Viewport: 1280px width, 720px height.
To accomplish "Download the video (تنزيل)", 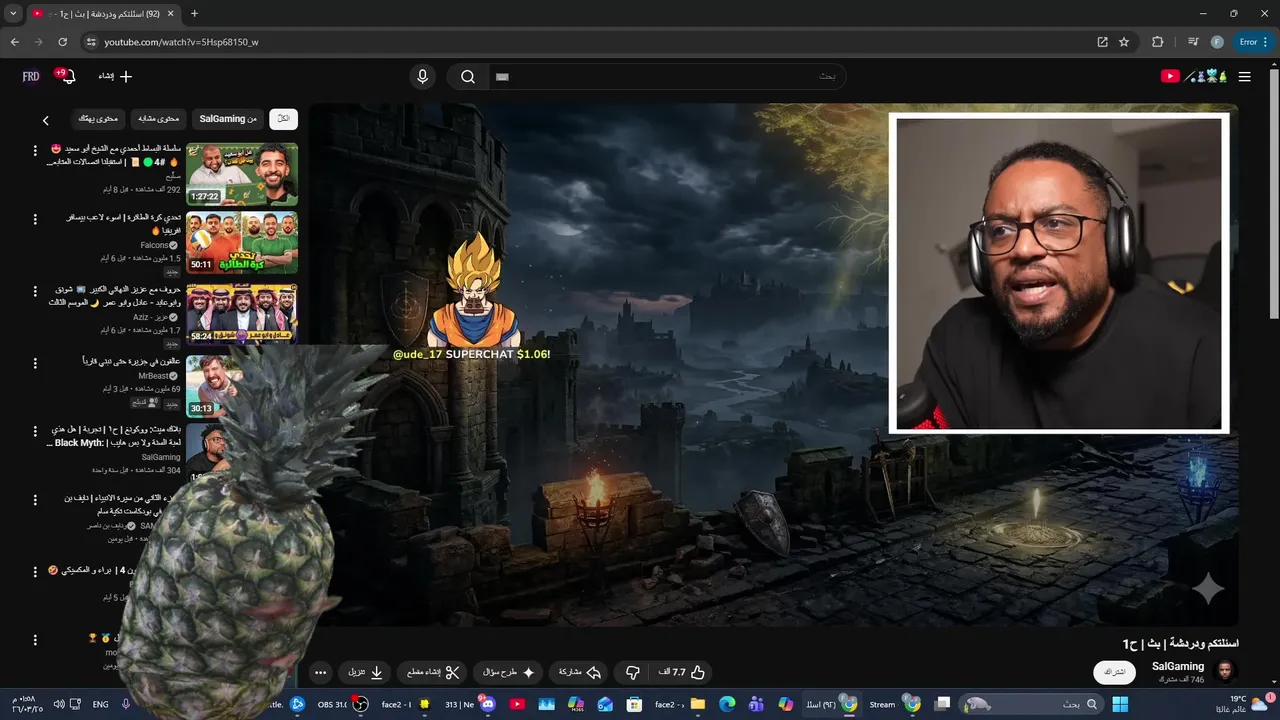I will pos(365,673).
